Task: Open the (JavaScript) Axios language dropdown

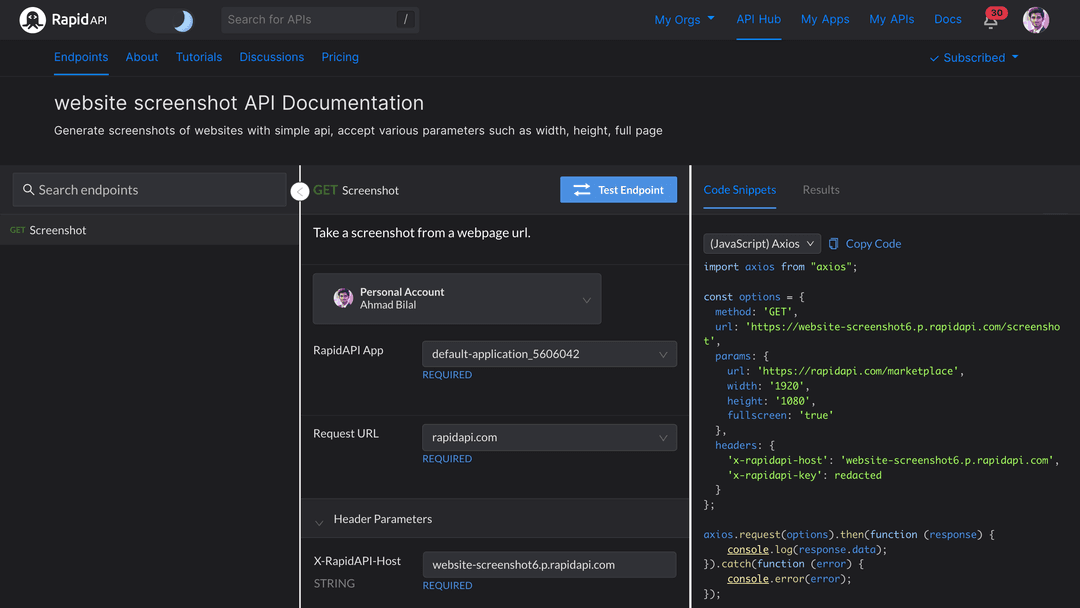Action: pyautogui.click(x=761, y=243)
